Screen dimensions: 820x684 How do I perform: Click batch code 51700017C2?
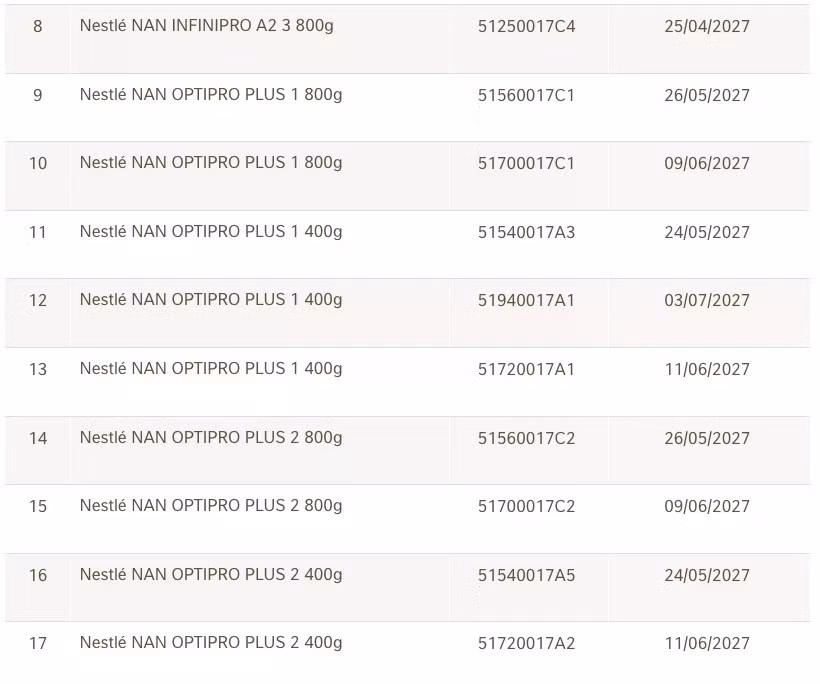point(526,507)
